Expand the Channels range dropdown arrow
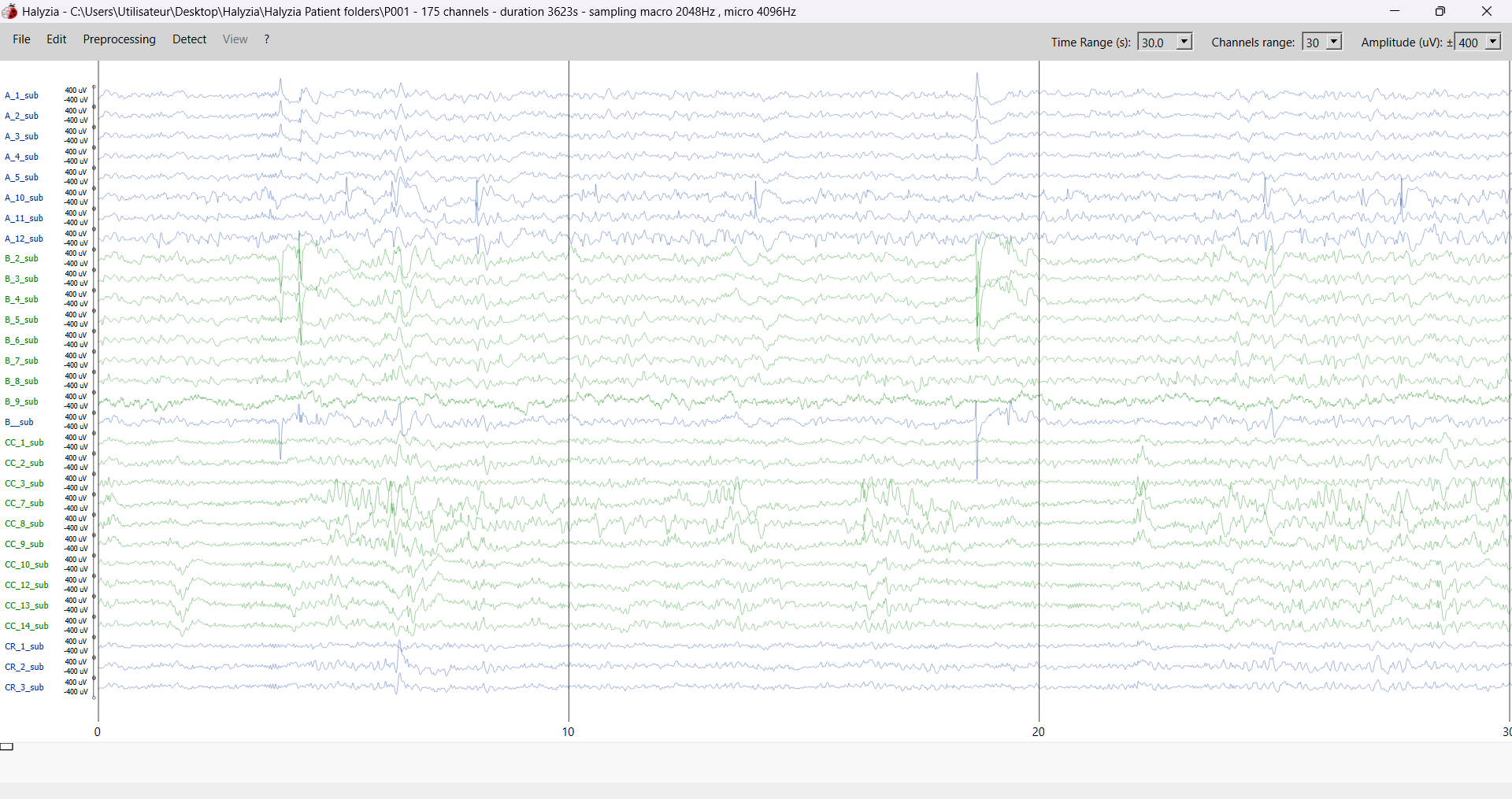The image size is (1512, 799). pos(1334,42)
